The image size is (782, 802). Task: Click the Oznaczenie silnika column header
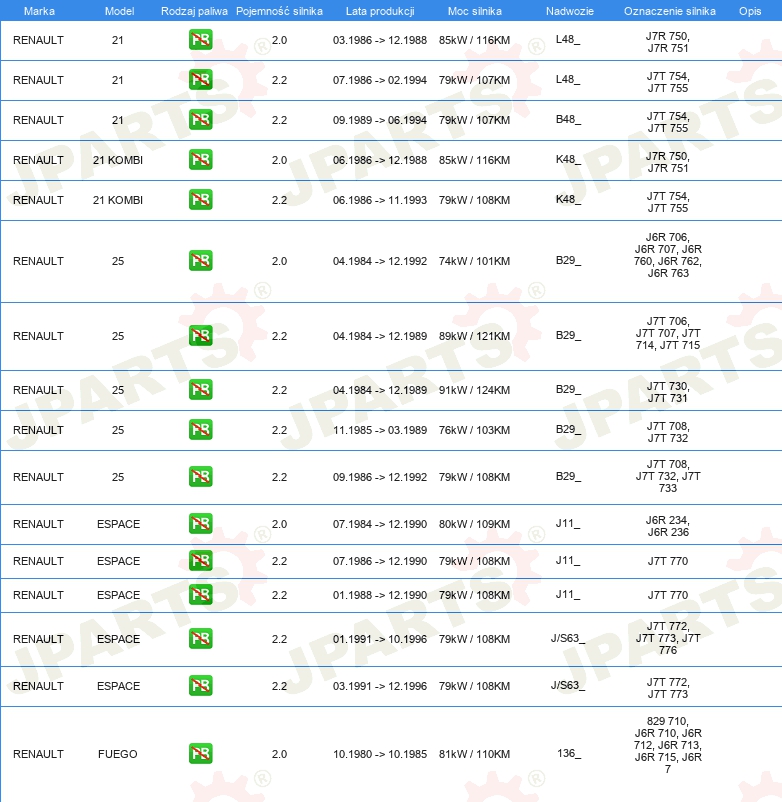(669, 11)
